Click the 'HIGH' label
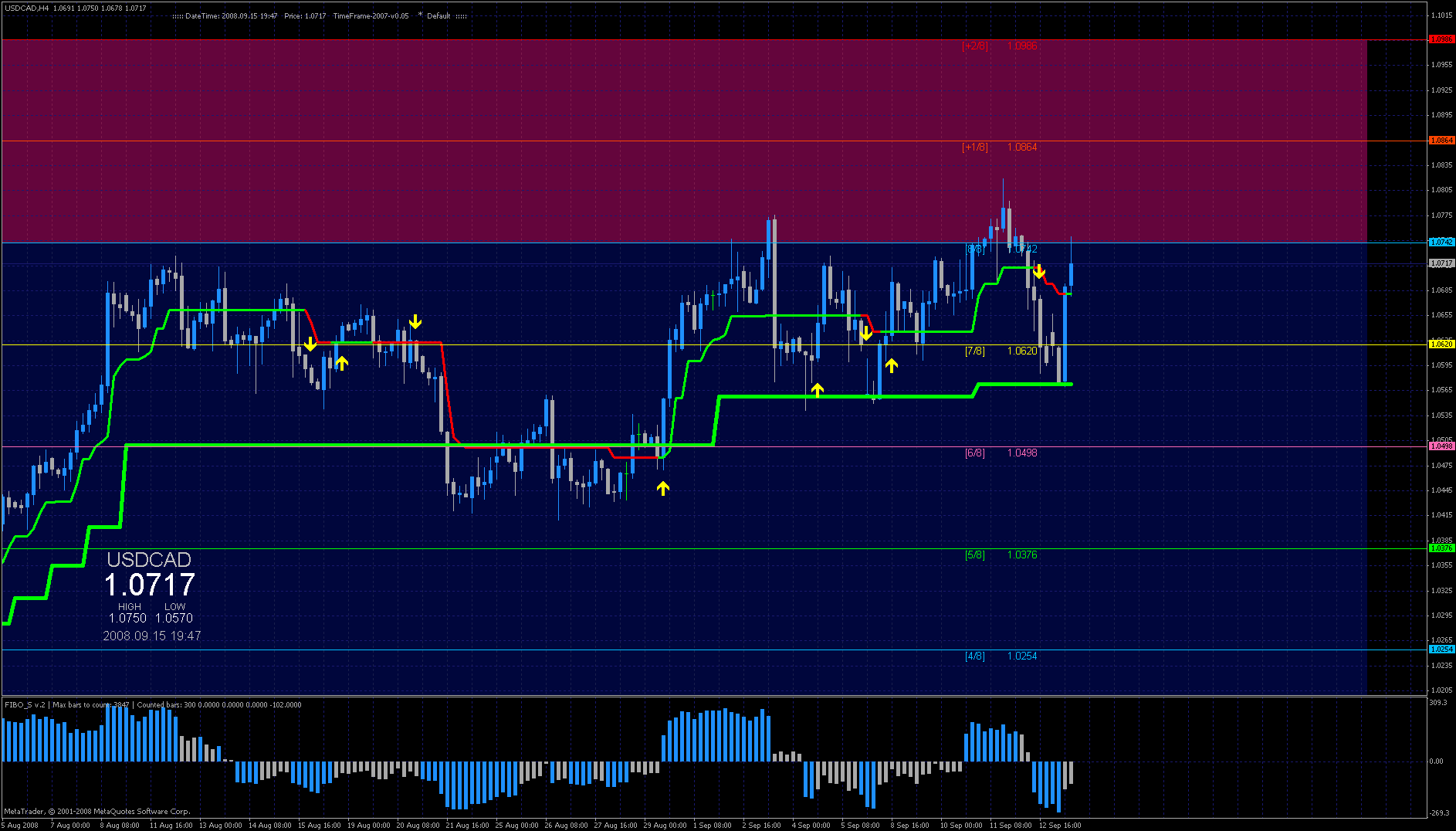The width and height of the screenshot is (1456, 831). [130, 607]
